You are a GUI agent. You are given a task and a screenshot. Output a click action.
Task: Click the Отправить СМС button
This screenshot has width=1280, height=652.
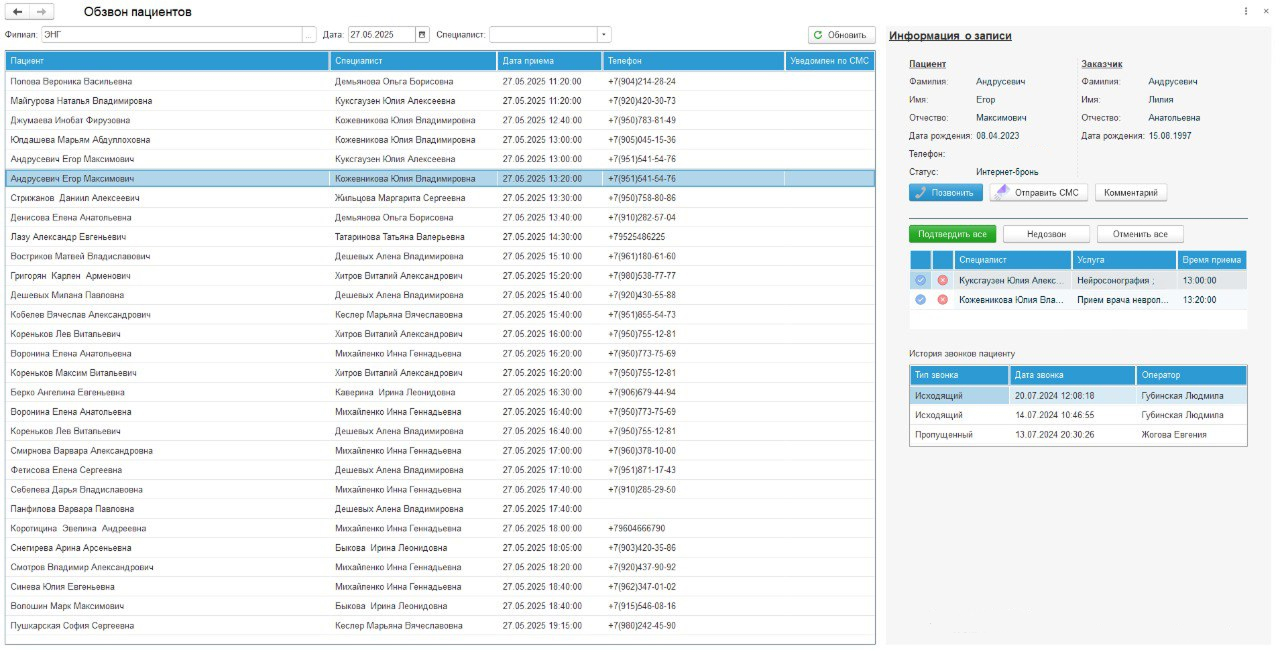(x=1038, y=192)
